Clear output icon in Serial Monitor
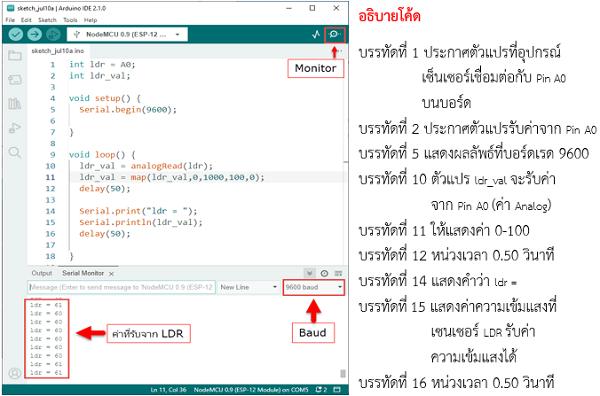Viewport: 600px width, 396px height. click(338, 273)
